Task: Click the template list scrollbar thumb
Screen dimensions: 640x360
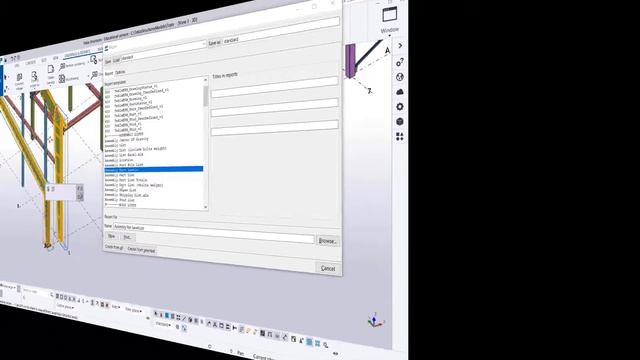Action: coord(205,96)
